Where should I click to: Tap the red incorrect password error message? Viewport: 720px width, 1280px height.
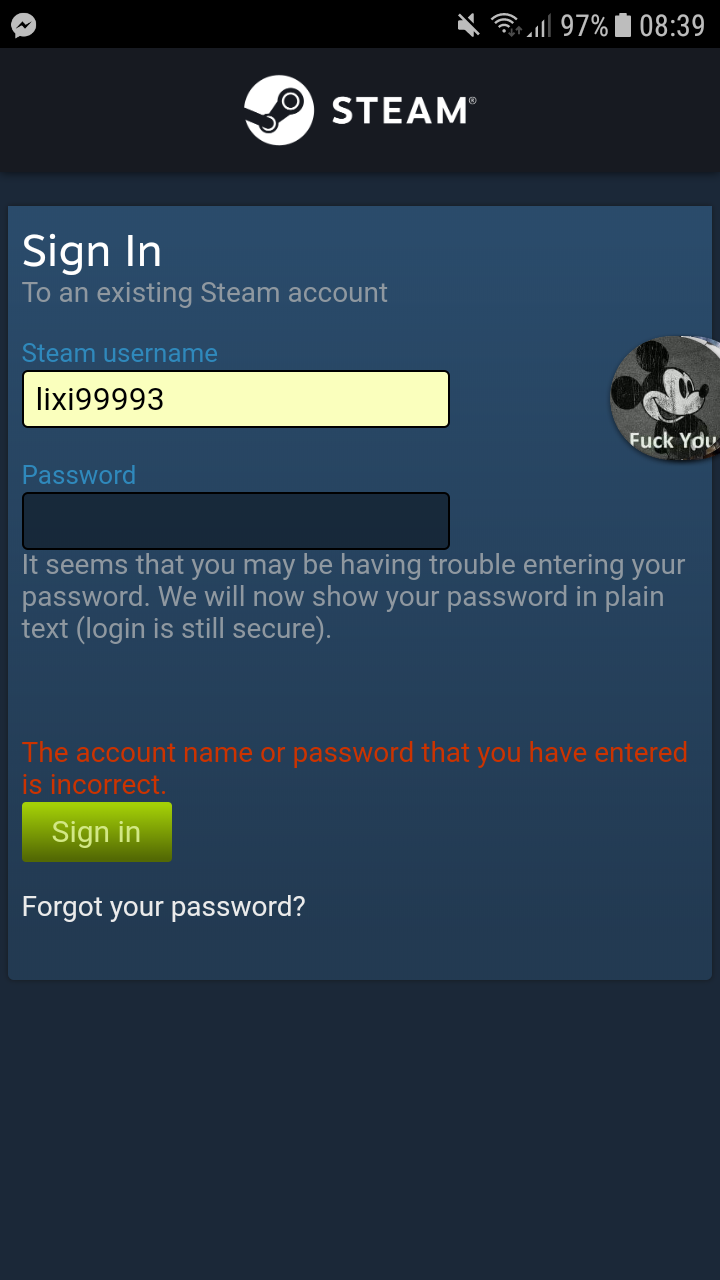355,768
